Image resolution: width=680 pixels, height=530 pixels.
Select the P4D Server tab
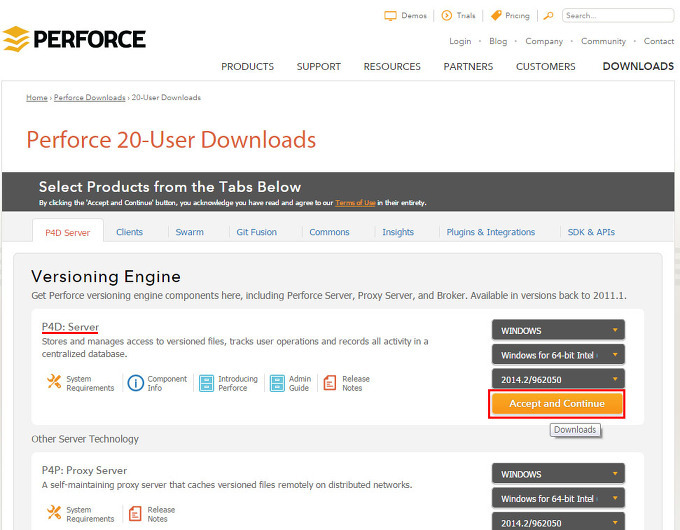click(68, 232)
